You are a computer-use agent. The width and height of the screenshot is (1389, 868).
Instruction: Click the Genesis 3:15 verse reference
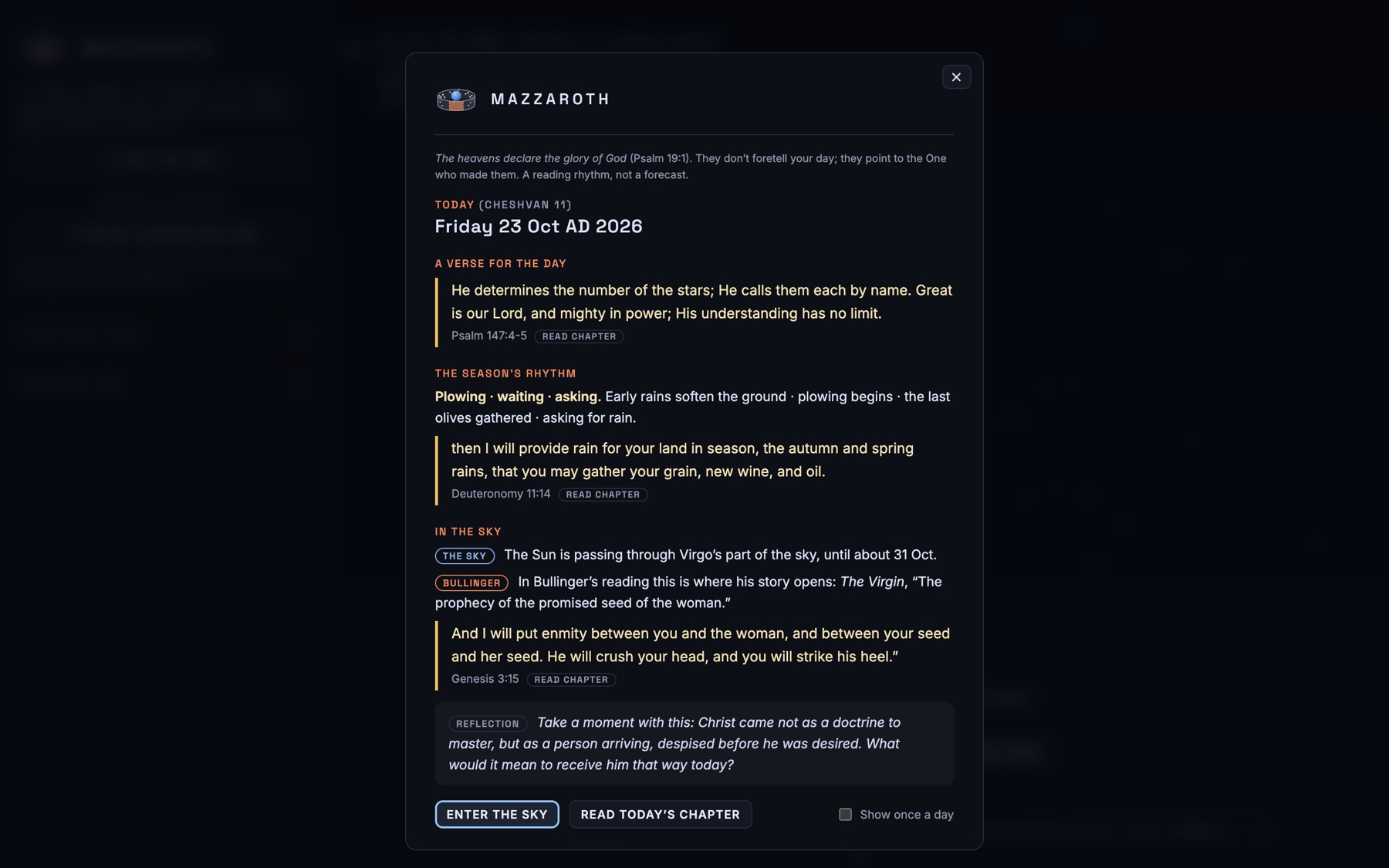pyautogui.click(x=485, y=679)
